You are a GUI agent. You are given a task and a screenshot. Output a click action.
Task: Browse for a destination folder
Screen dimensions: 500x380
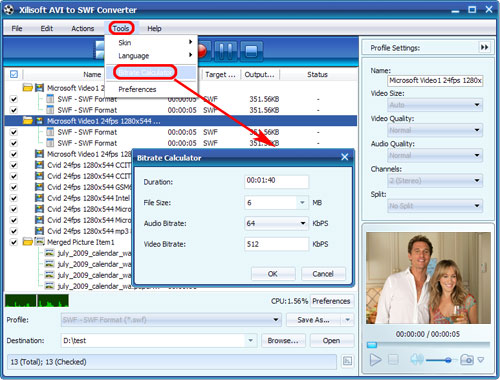[x=283, y=341]
